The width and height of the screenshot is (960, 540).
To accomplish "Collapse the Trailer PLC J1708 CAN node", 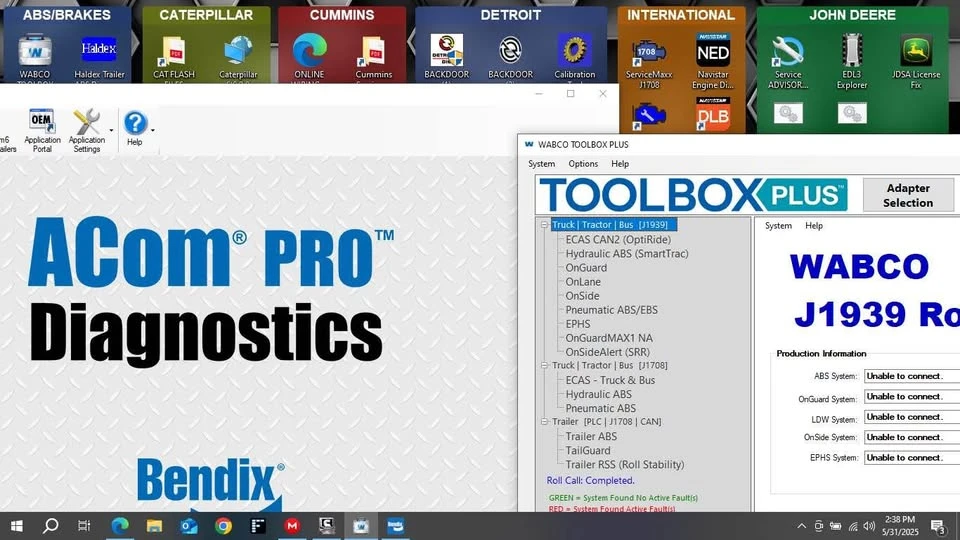I will pos(544,422).
